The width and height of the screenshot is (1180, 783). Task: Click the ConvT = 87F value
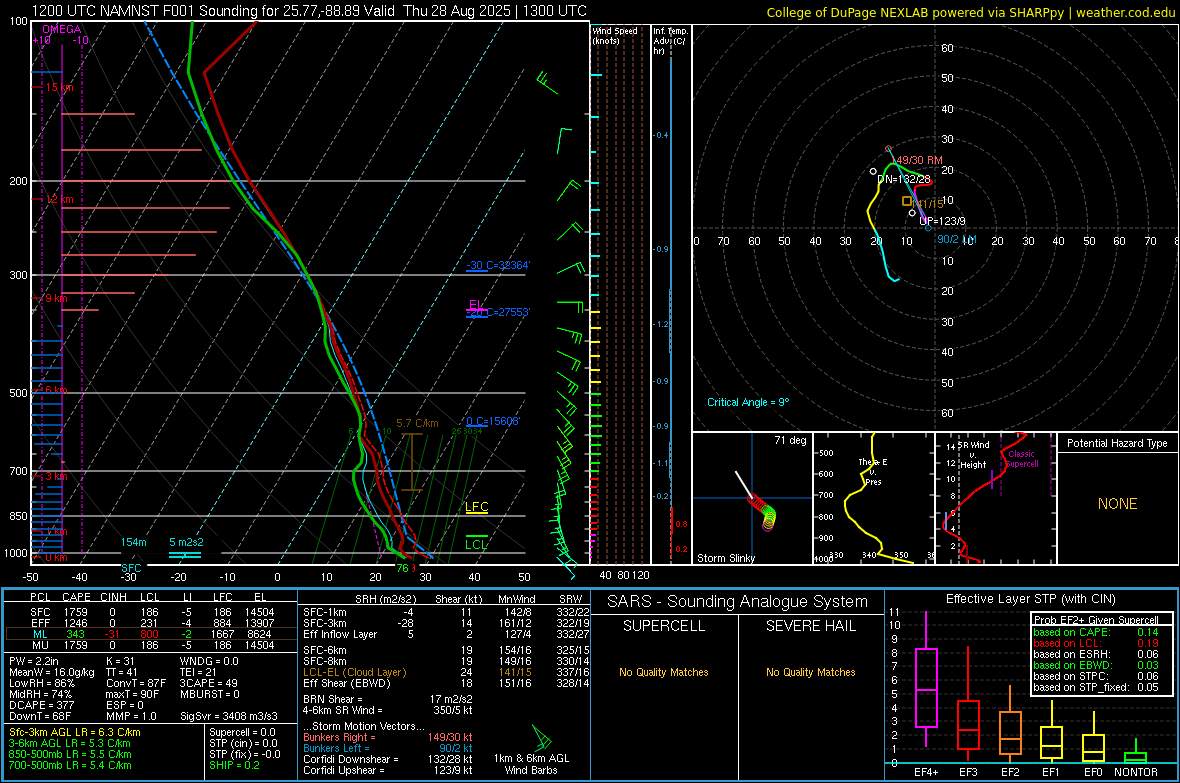click(x=136, y=684)
